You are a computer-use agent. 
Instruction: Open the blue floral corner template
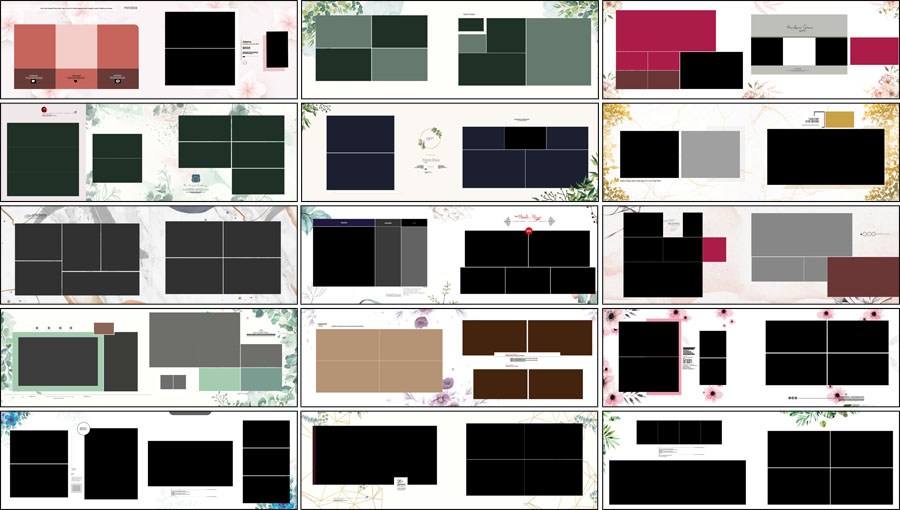point(149,460)
